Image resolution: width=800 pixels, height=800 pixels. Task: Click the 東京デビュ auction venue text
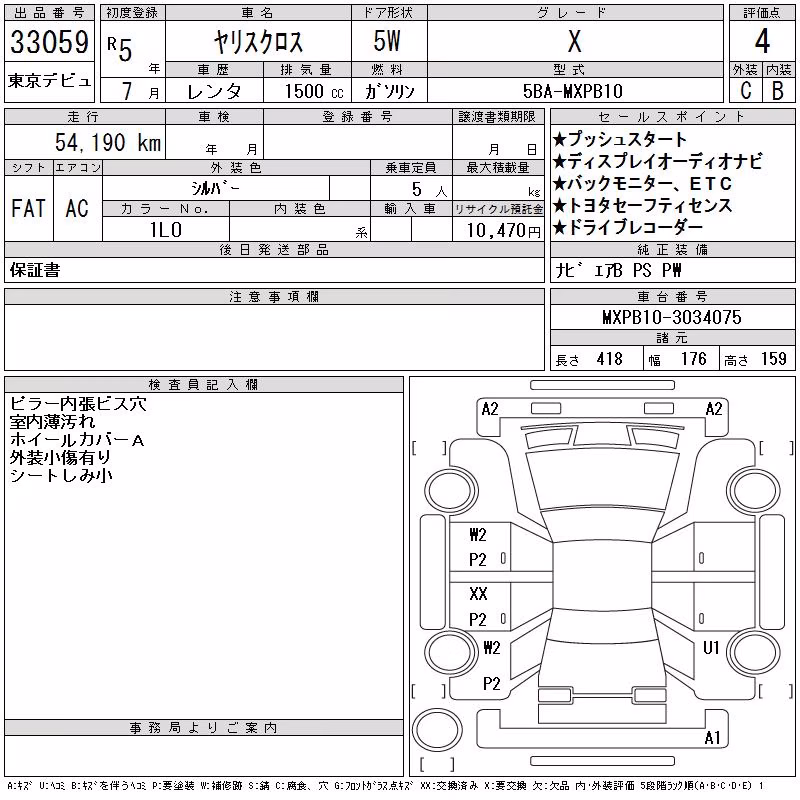click(x=49, y=81)
